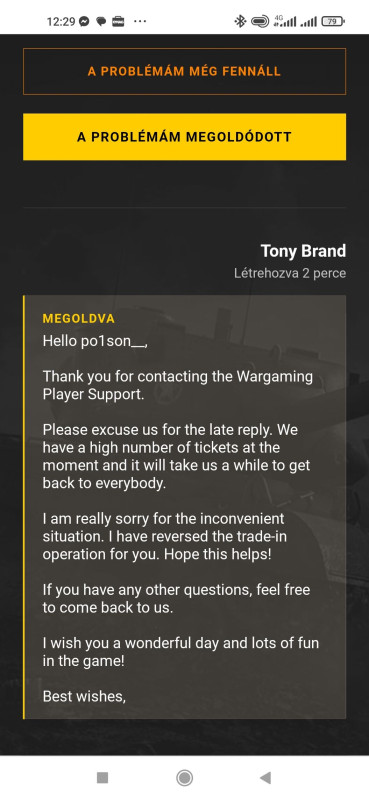Image resolution: width=369 pixels, height=800 pixels.
Task: Tap the status bar clock showing 12:29
Action: pyautogui.click(x=61, y=21)
